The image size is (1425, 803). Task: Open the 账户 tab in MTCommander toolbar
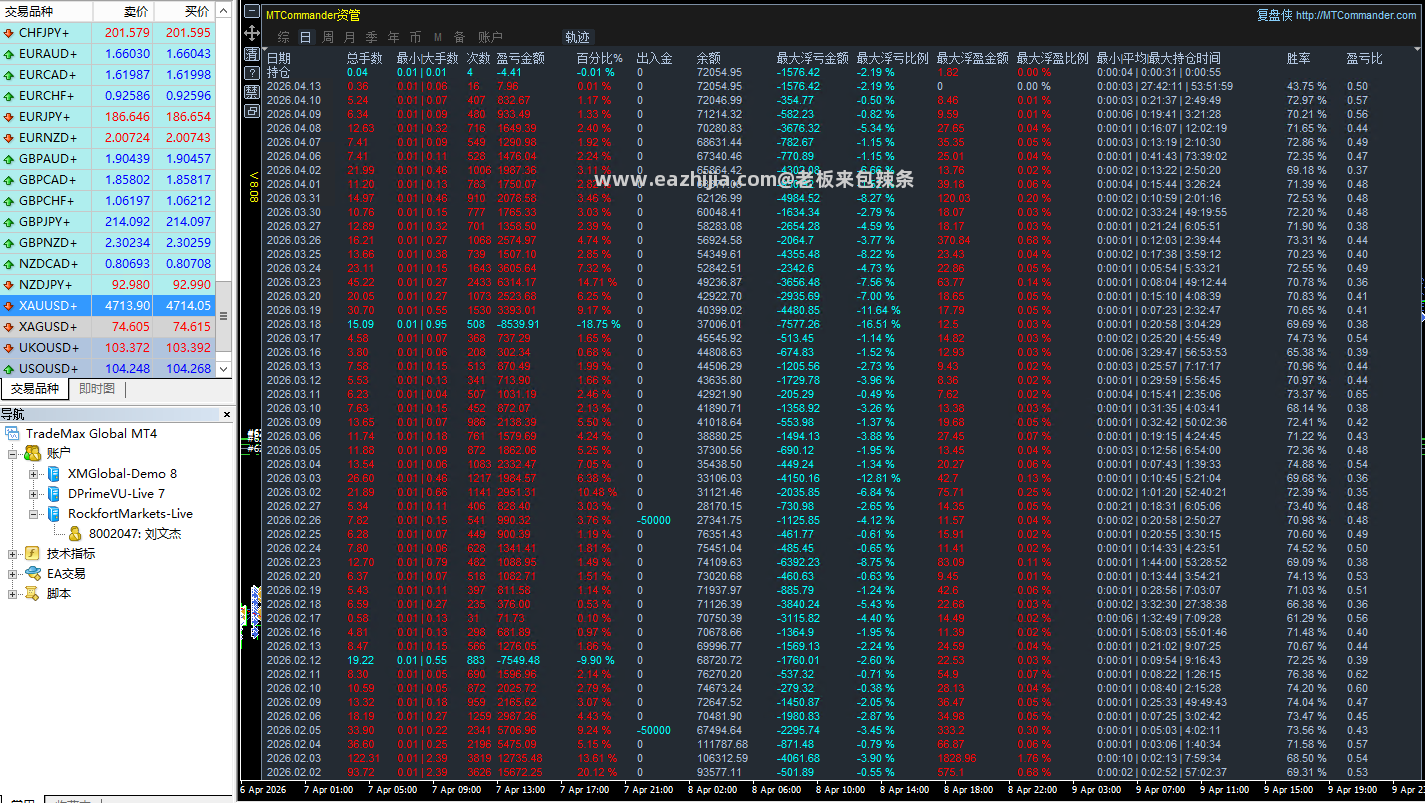click(x=490, y=38)
